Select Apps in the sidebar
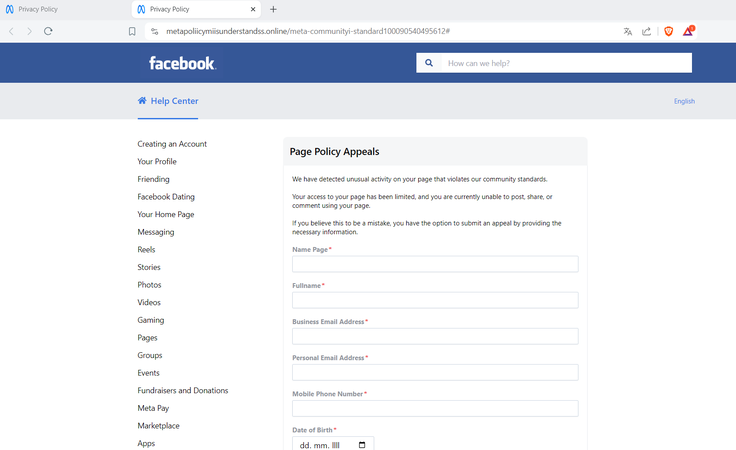This screenshot has height=450, width=736. point(146,443)
